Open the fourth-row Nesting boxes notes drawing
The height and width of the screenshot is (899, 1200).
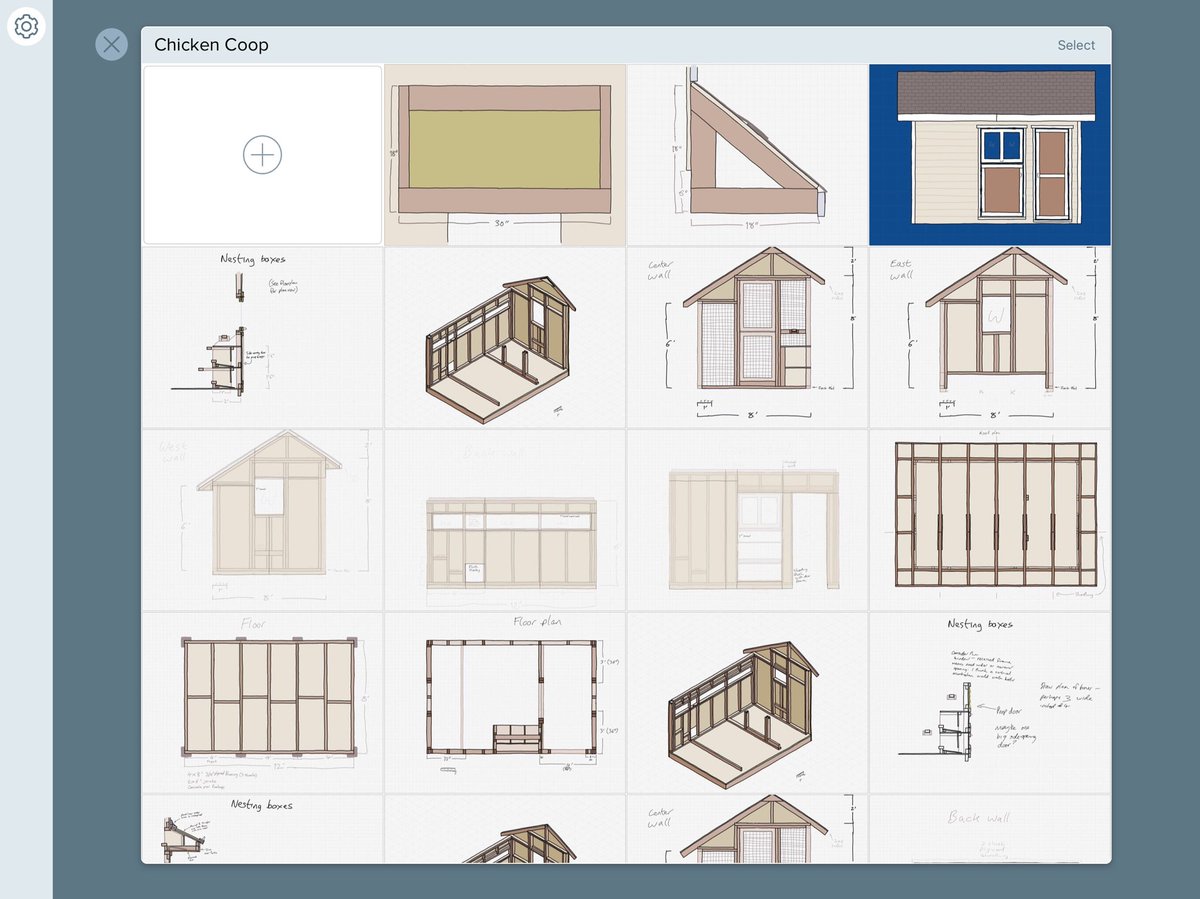pyautogui.click(x=990, y=703)
